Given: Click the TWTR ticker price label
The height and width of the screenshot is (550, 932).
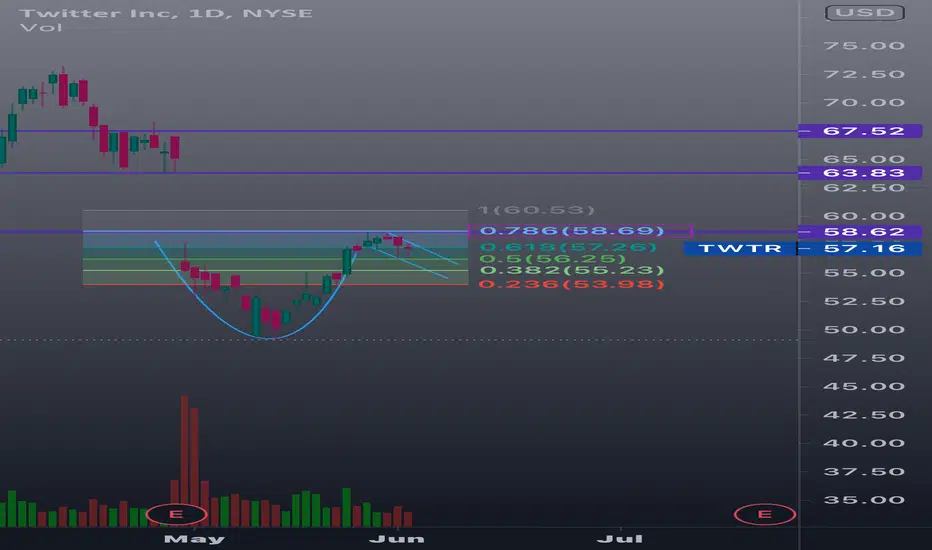Looking at the screenshot, I should point(740,249).
